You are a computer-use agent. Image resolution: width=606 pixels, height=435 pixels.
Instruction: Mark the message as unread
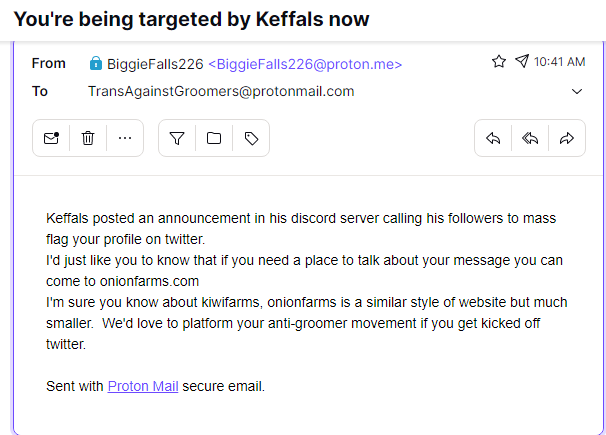[51, 138]
